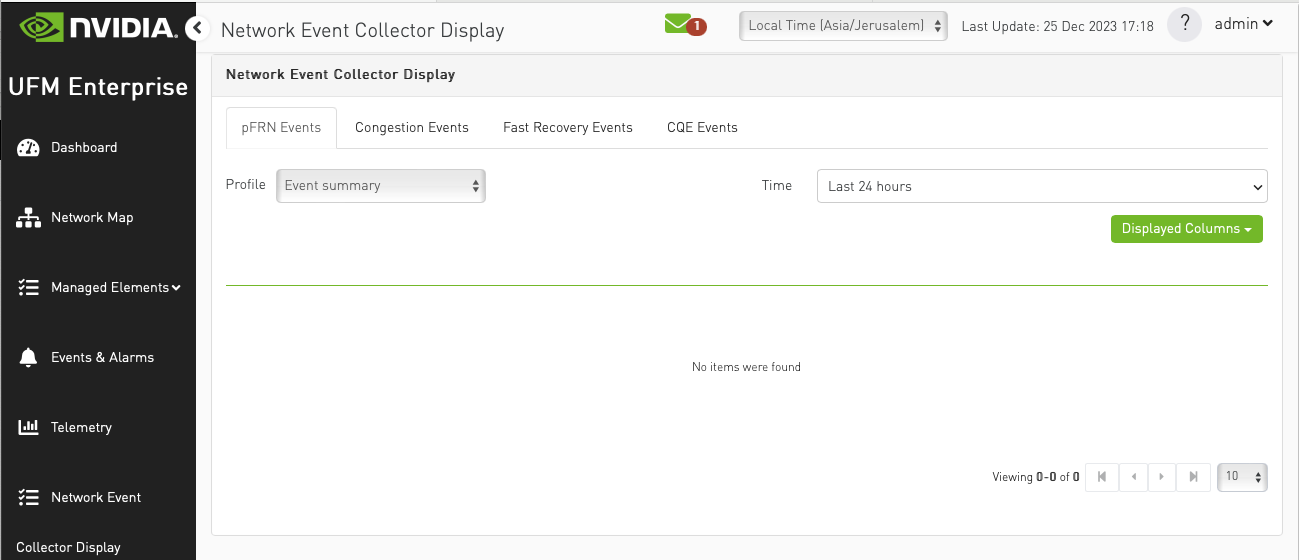Click the NVIDIA logo

[98, 27]
